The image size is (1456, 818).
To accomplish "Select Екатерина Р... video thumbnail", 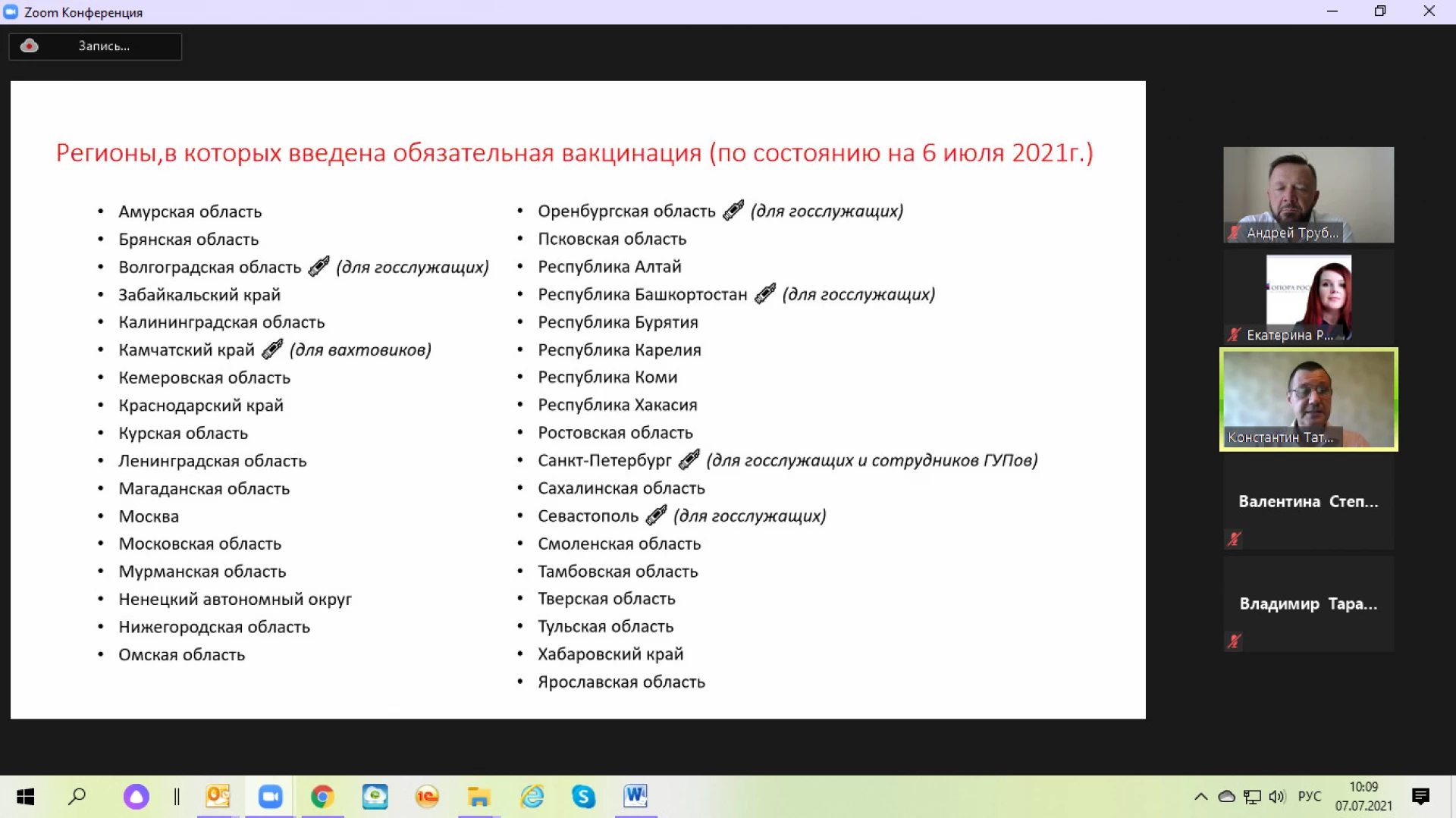I will 1308,297.
